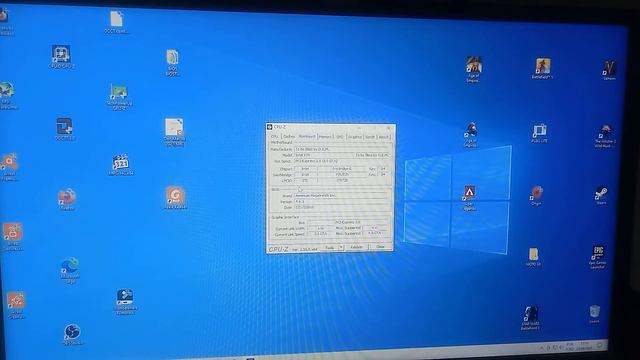Launch Battlefield 1 from the desktop
640x360 pixels.
pos(542,68)
